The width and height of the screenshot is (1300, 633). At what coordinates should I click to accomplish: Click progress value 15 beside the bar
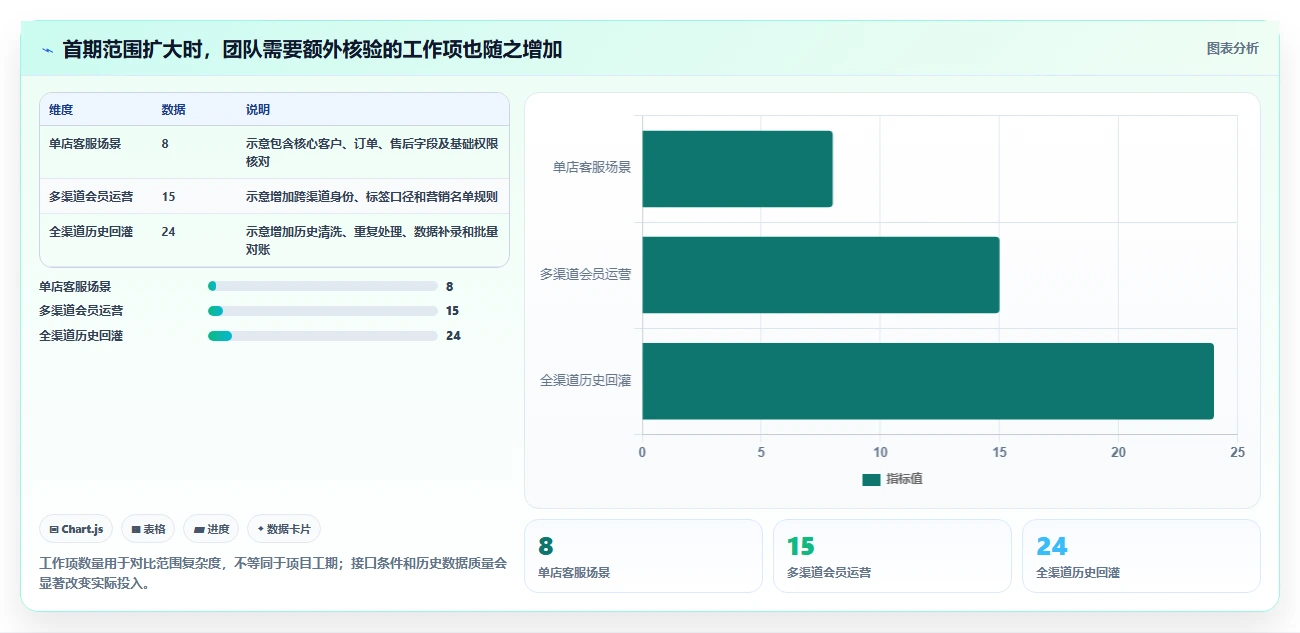(453, 311)
